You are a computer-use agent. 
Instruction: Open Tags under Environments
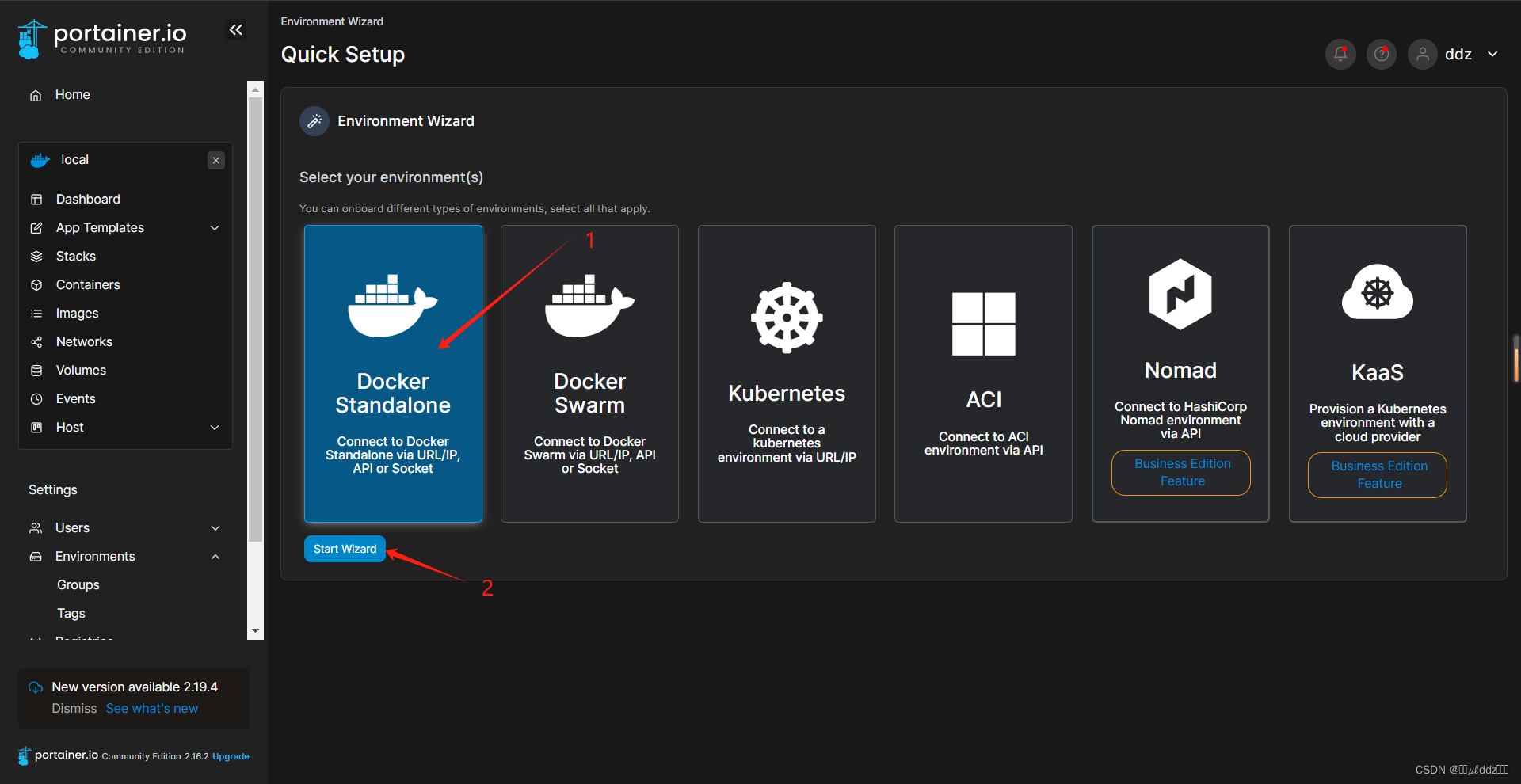click(71, 613)
